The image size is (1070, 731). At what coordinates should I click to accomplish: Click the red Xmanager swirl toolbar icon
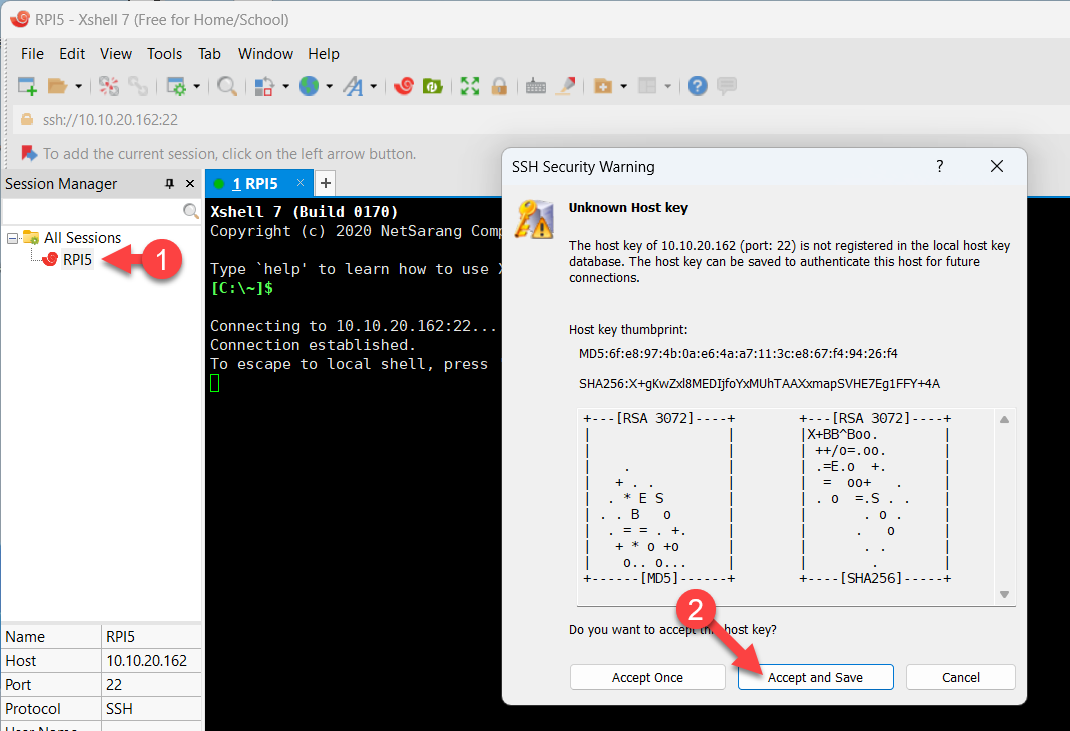coord(404,86)
